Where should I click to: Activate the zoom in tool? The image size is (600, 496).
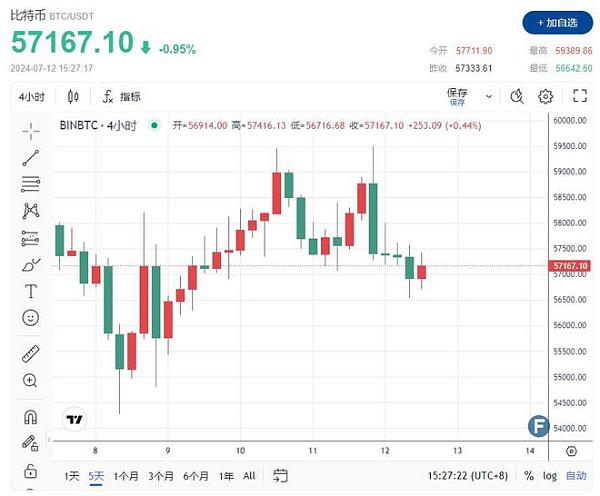coord(30,381)
